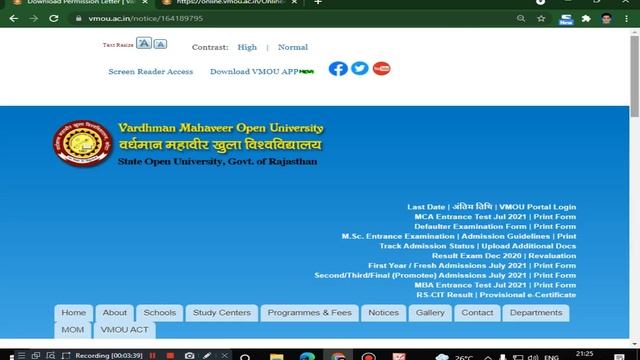
Task: Open the RS-CIT Result link
Action: 444,295
